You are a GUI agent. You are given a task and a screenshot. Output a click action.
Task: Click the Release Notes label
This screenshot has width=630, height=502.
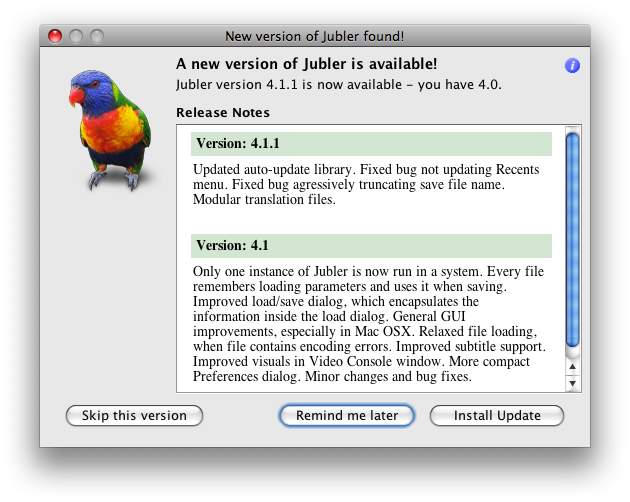pyautogui.click(x=223, y=113)
